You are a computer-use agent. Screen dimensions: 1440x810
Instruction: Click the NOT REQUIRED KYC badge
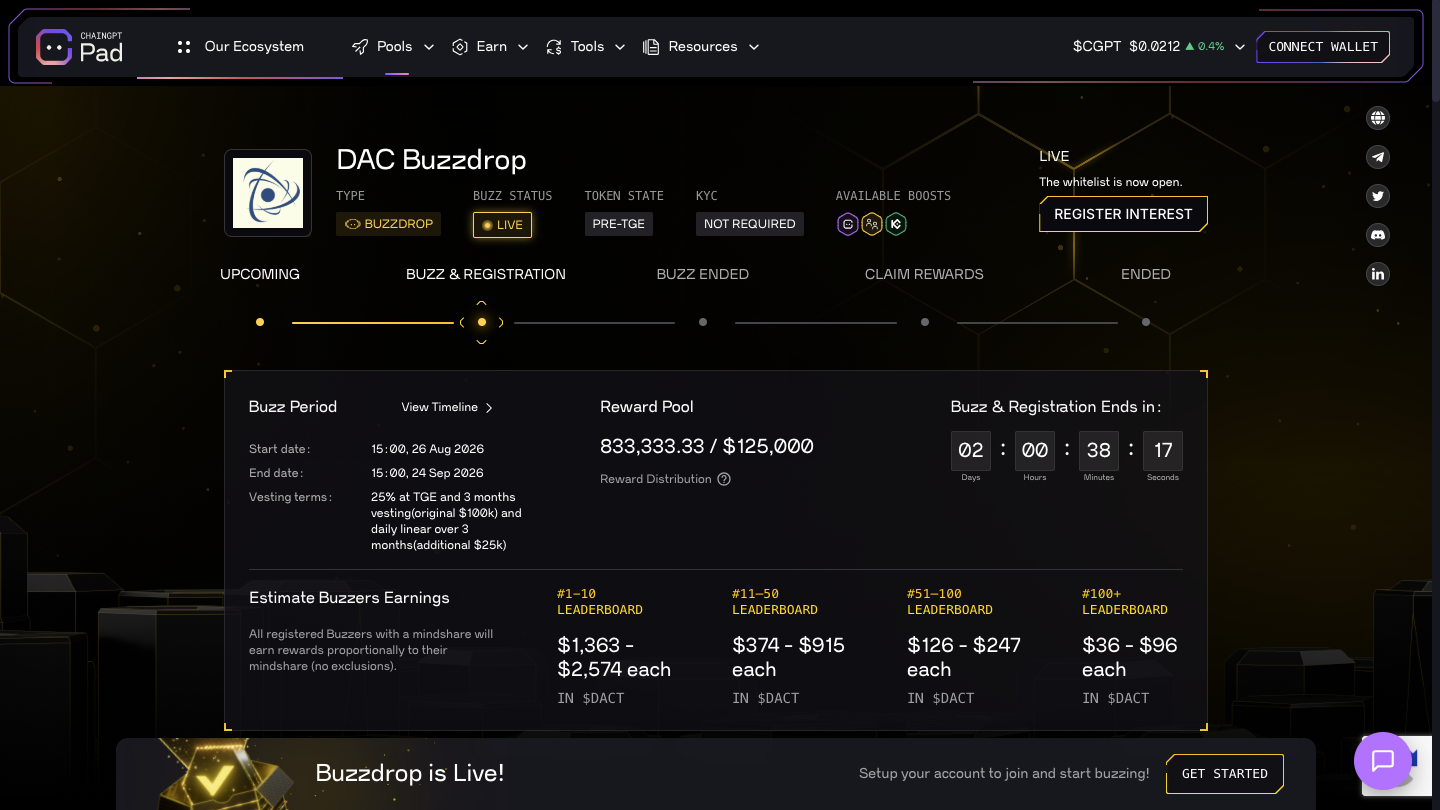click(x=750, y=224)
